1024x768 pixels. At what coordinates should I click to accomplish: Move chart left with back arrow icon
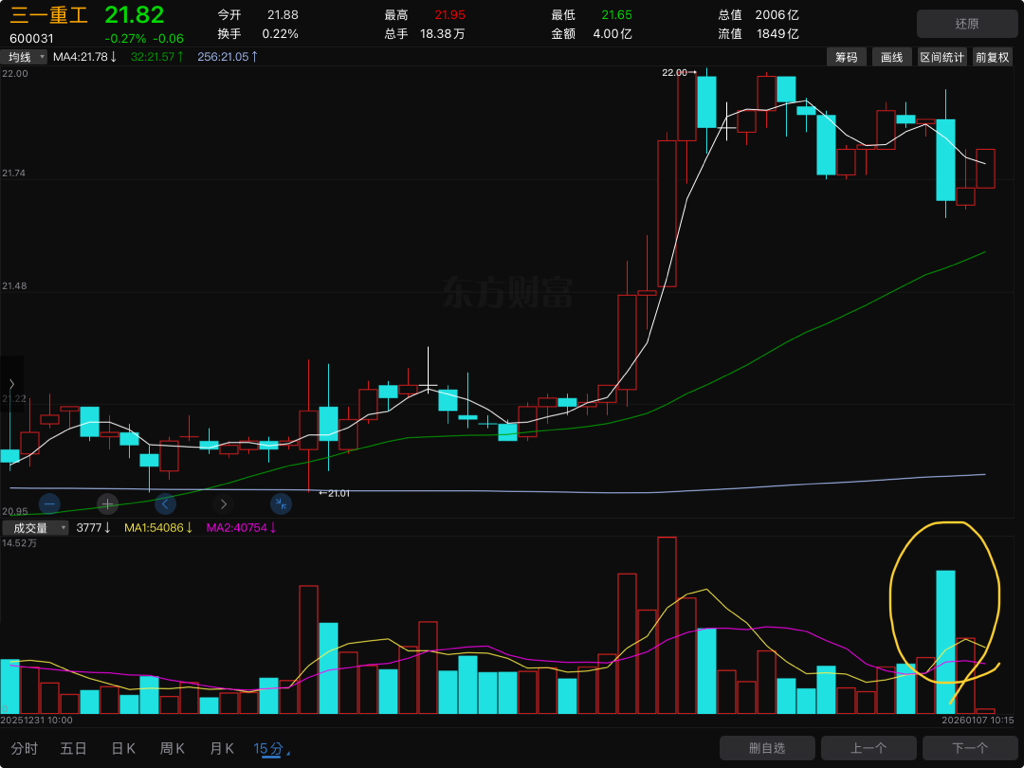pyautogui.click(x=165, y=504)
